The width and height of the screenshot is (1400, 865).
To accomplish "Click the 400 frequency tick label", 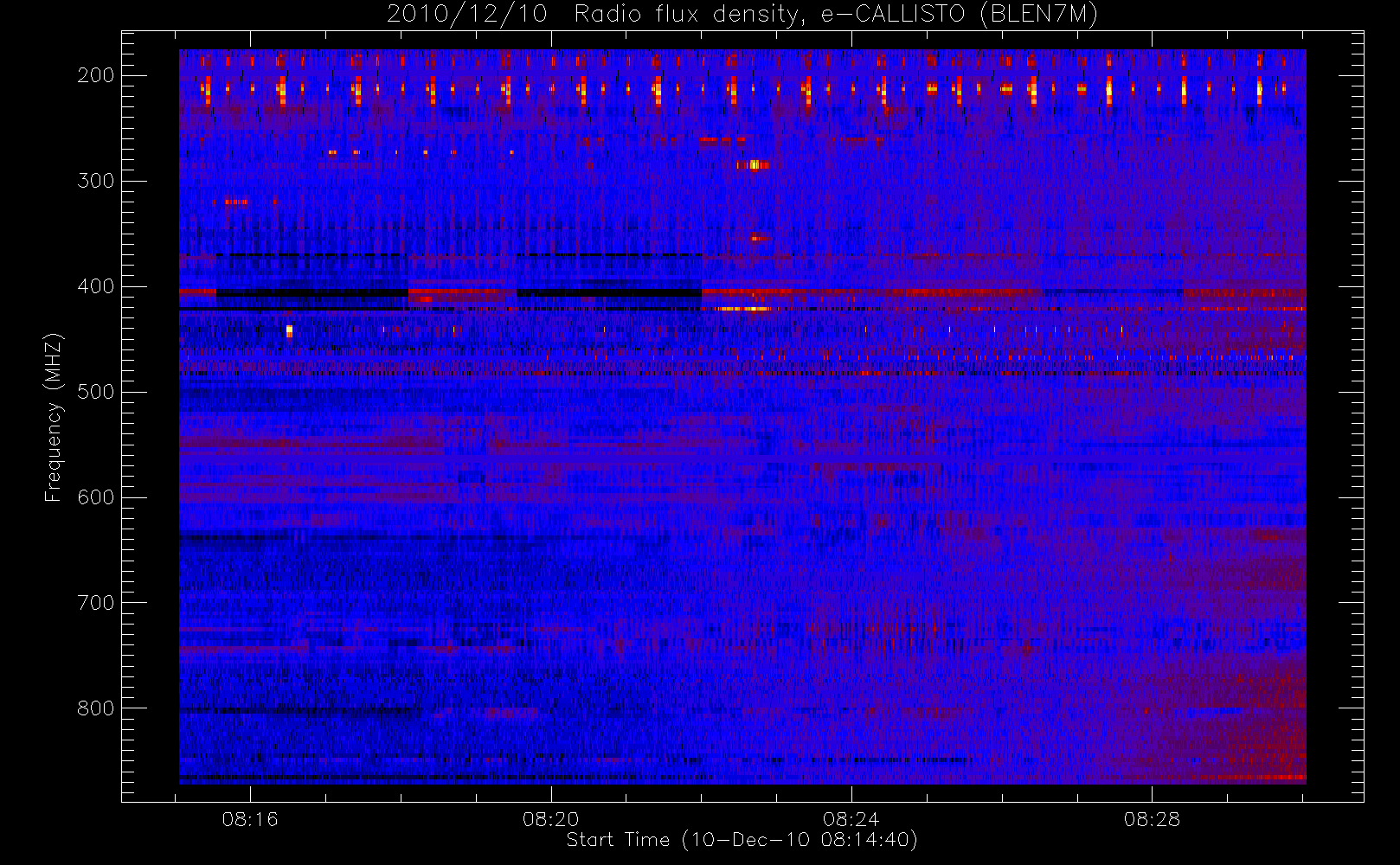I will pyautogui.click(x=96, y=286).
